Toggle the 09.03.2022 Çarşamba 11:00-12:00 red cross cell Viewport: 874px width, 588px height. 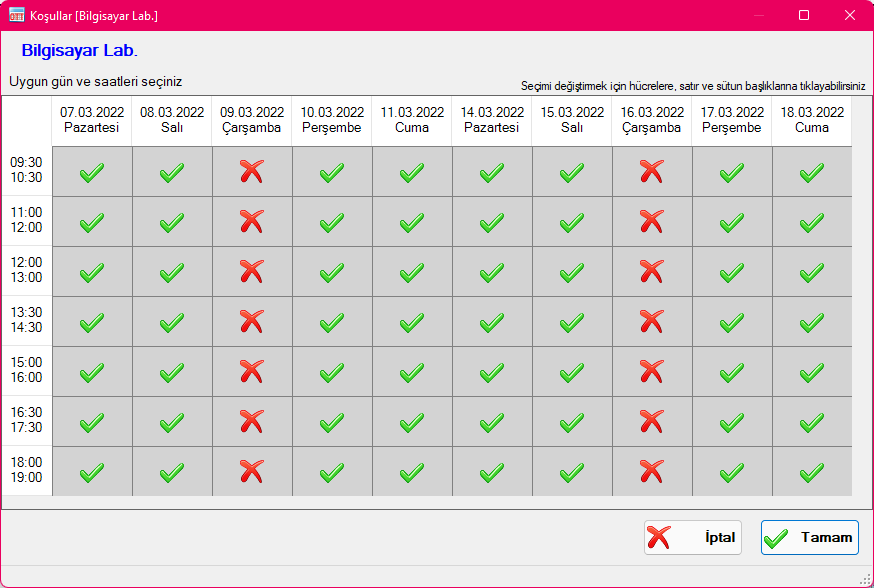click(252, 222)
